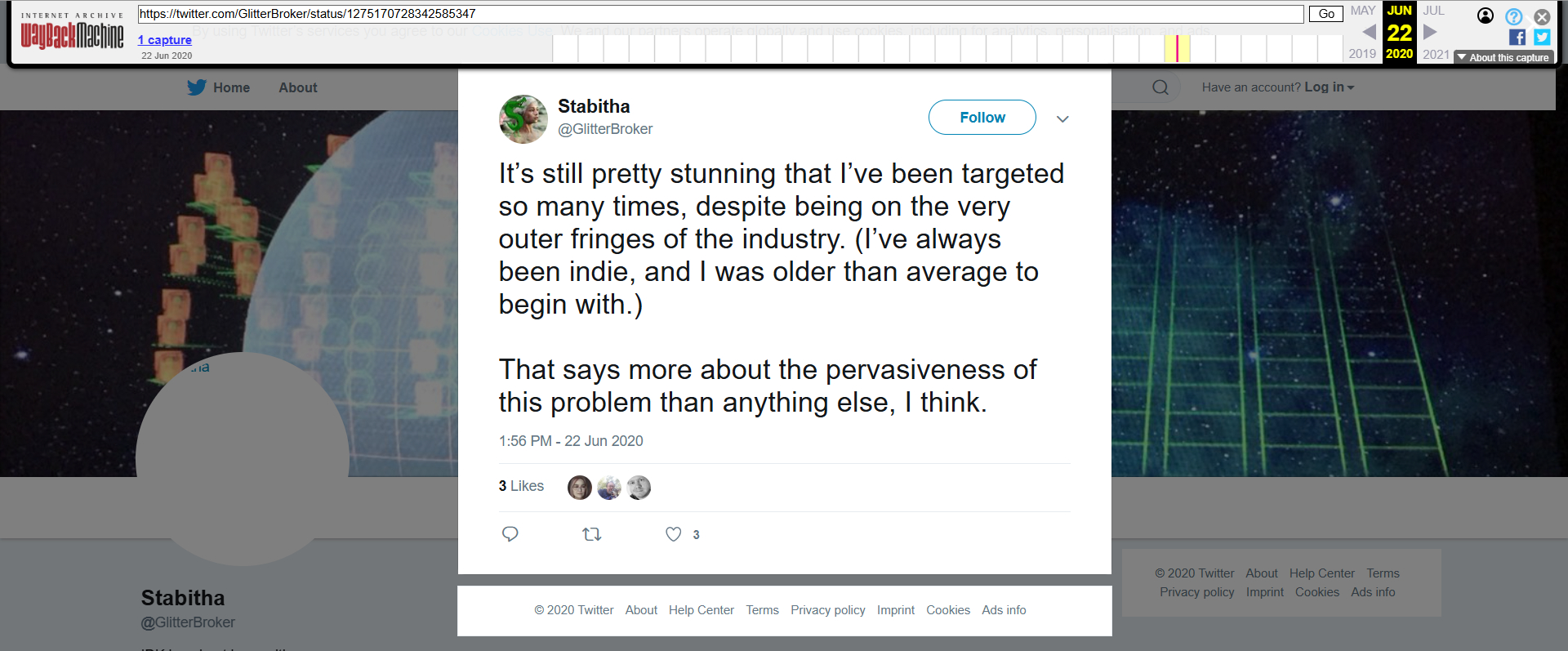Open the 1 capture link
1568x651 pixels.
pyautogui.click(x=165, y=40)
